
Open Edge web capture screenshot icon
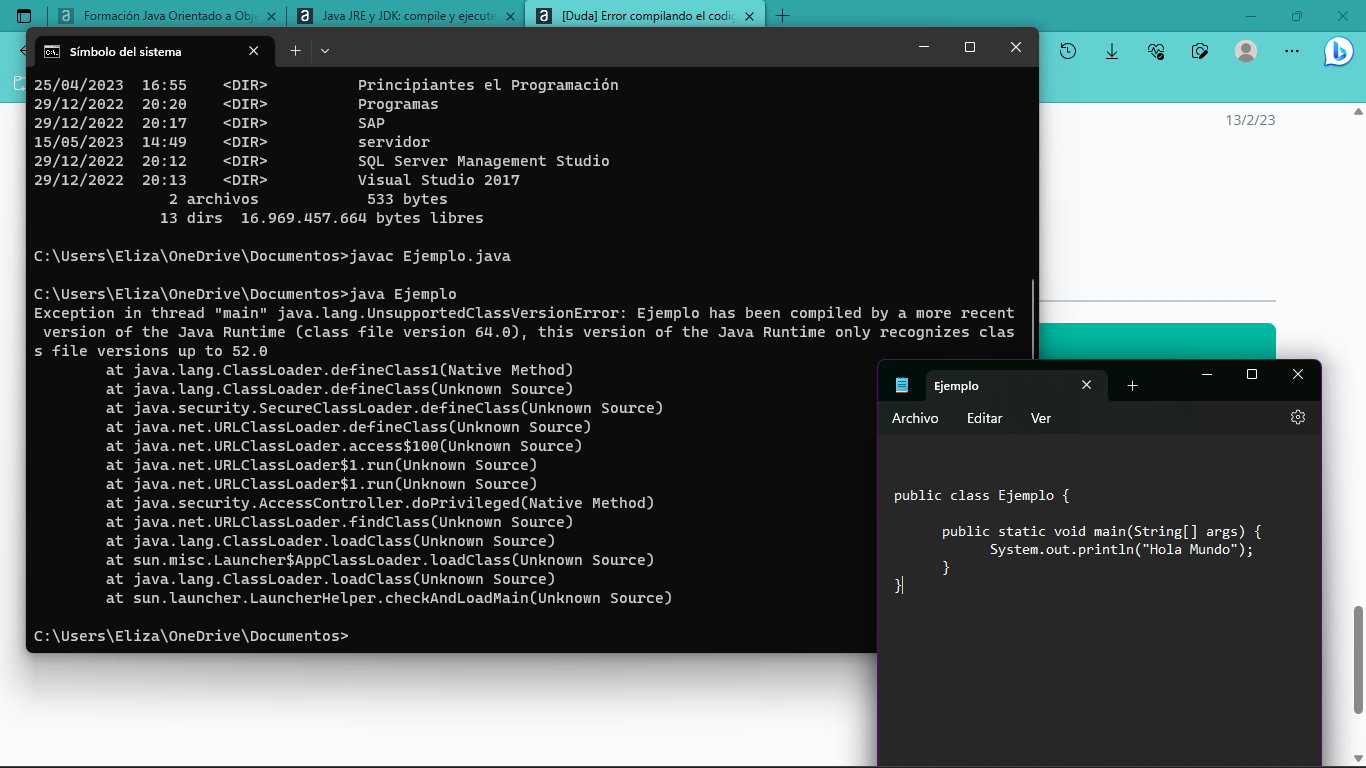[x=1200, y=51]
